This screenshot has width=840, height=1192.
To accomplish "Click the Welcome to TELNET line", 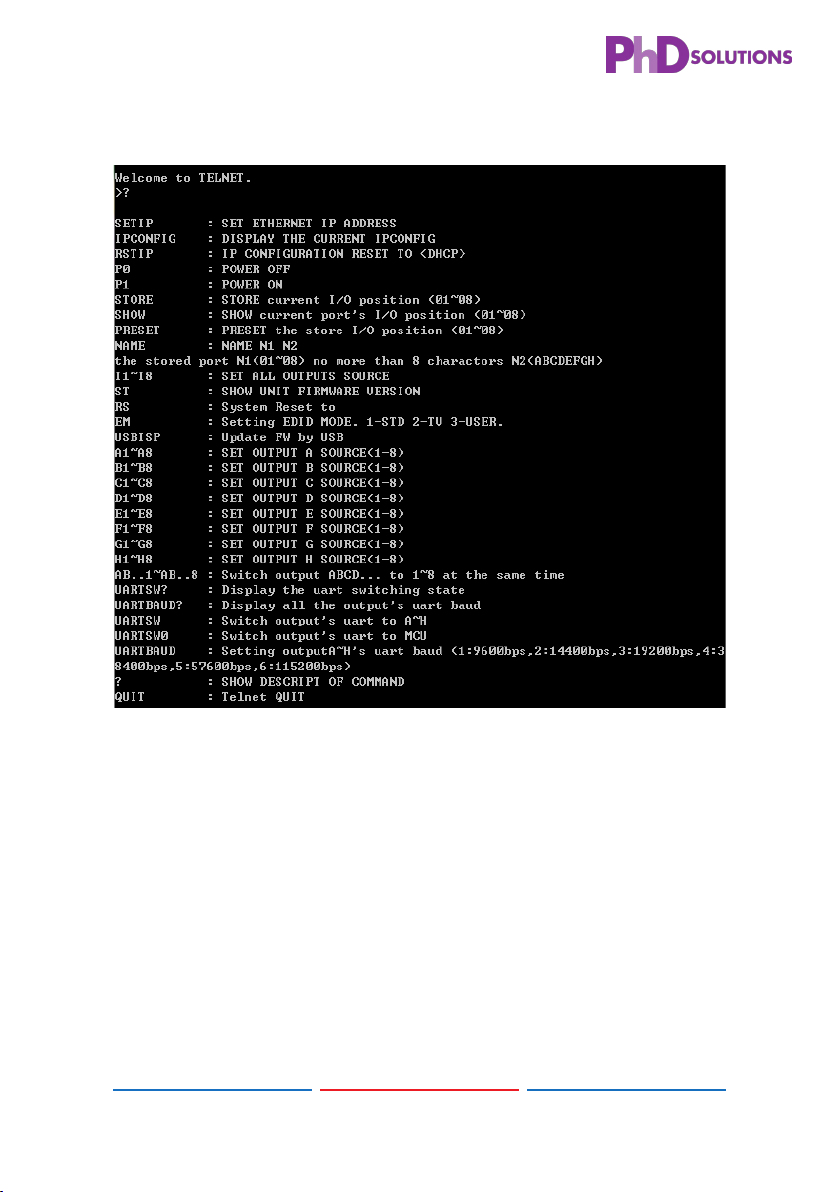I will click(x=182, y=178).
